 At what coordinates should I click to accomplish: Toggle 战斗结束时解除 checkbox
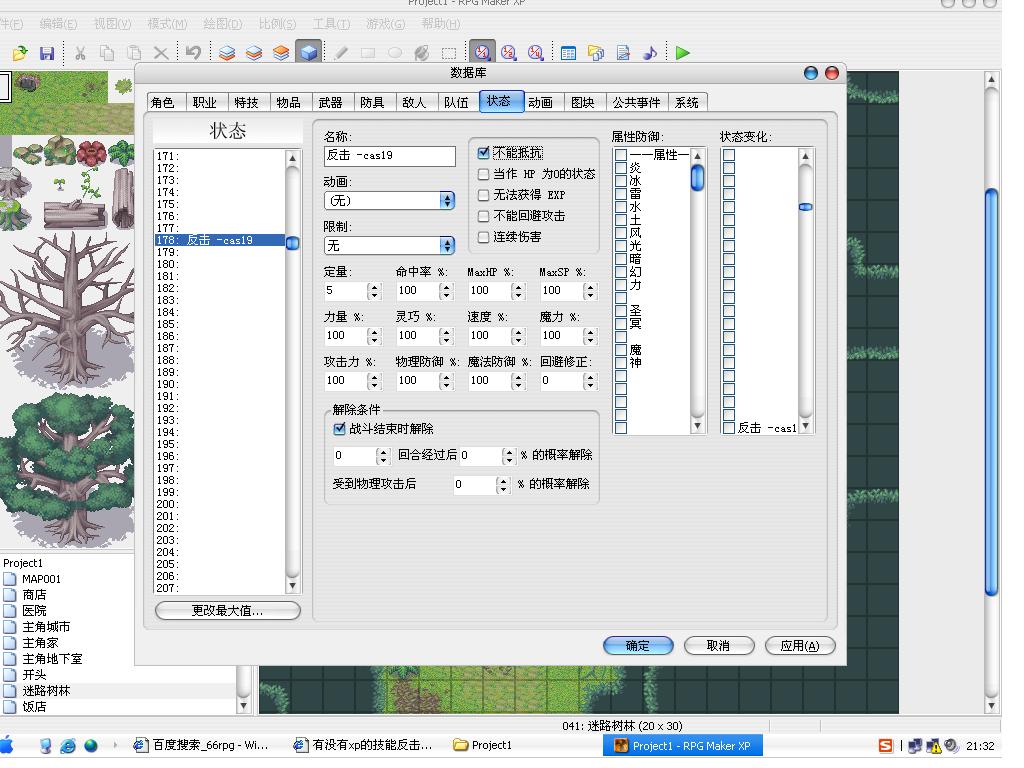coord(339,429)
